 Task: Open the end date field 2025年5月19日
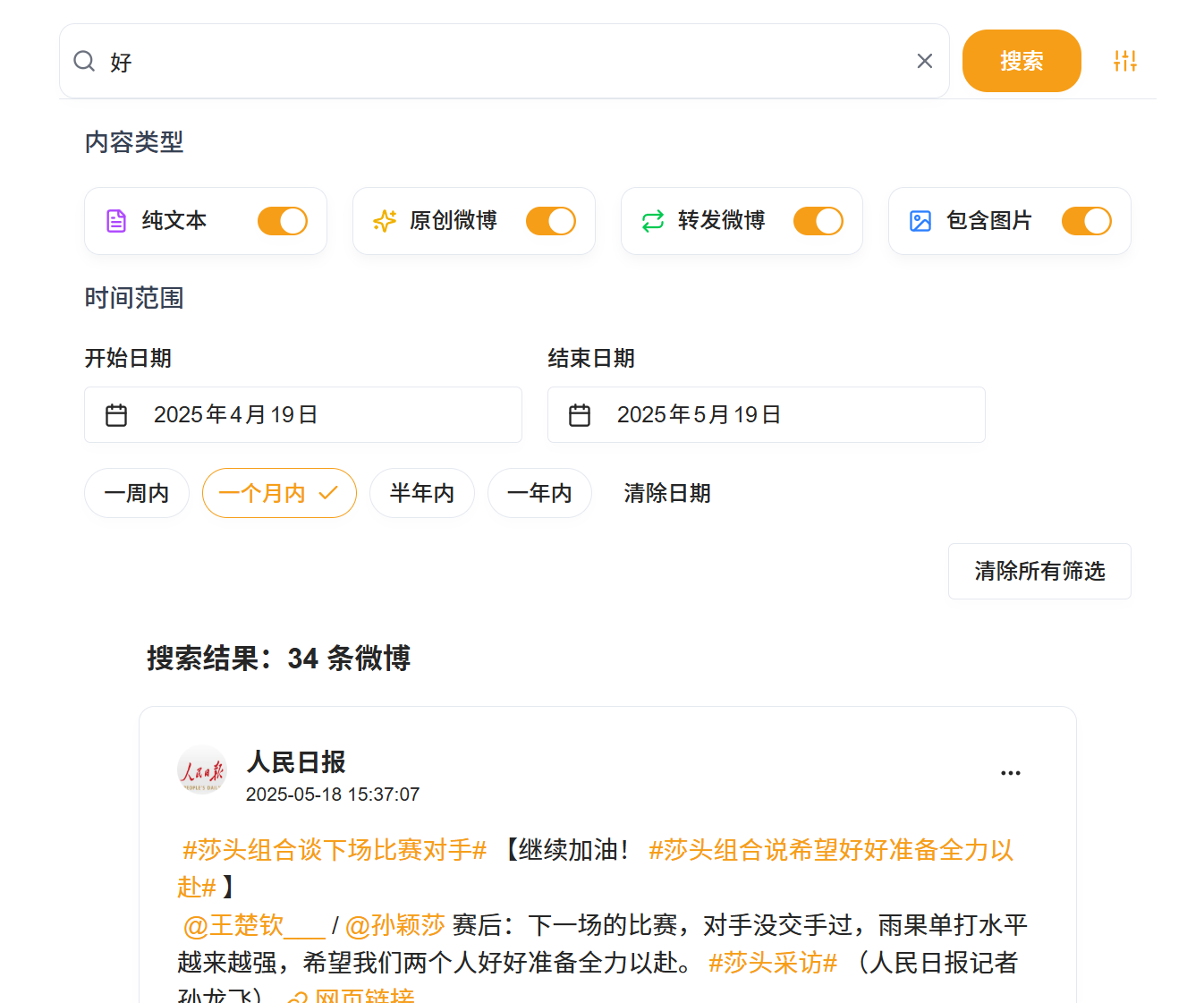click(767, 415)
